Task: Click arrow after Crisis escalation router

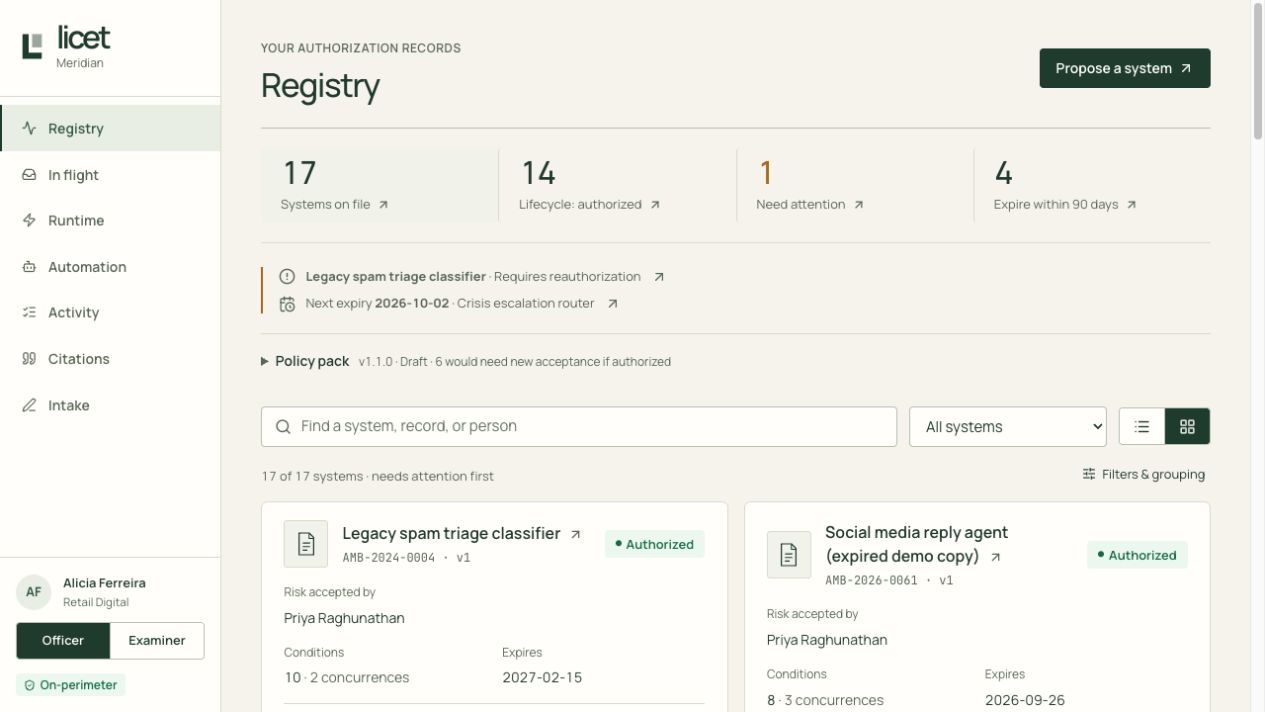Action: (x=612, y=304)
